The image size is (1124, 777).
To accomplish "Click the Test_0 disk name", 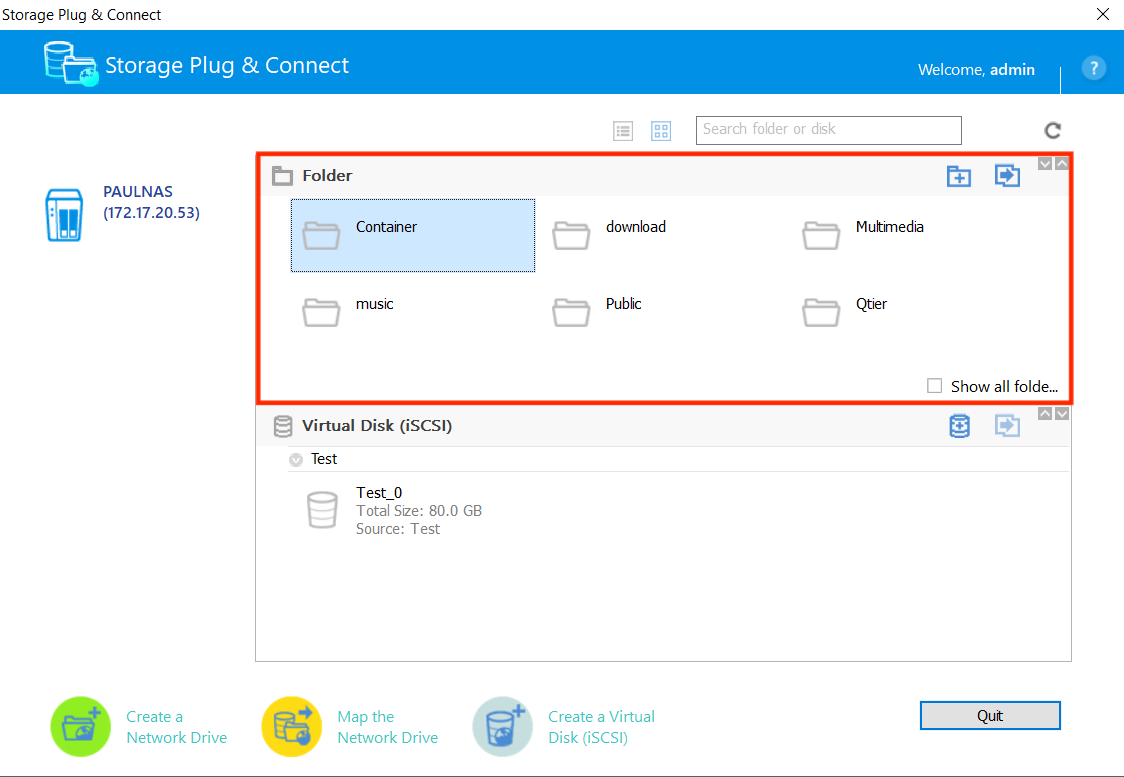I will 378,492.
